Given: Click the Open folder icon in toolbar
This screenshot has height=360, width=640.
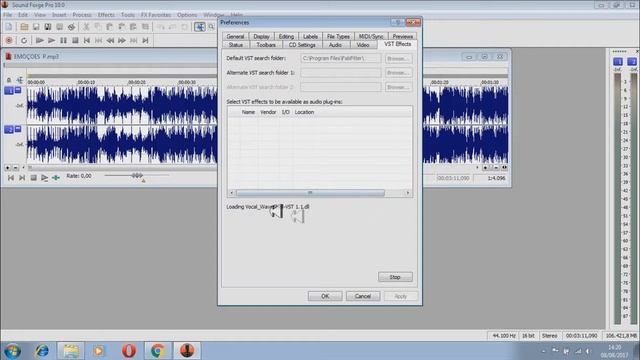Looking at the screenshot, I should pos(24,27).
